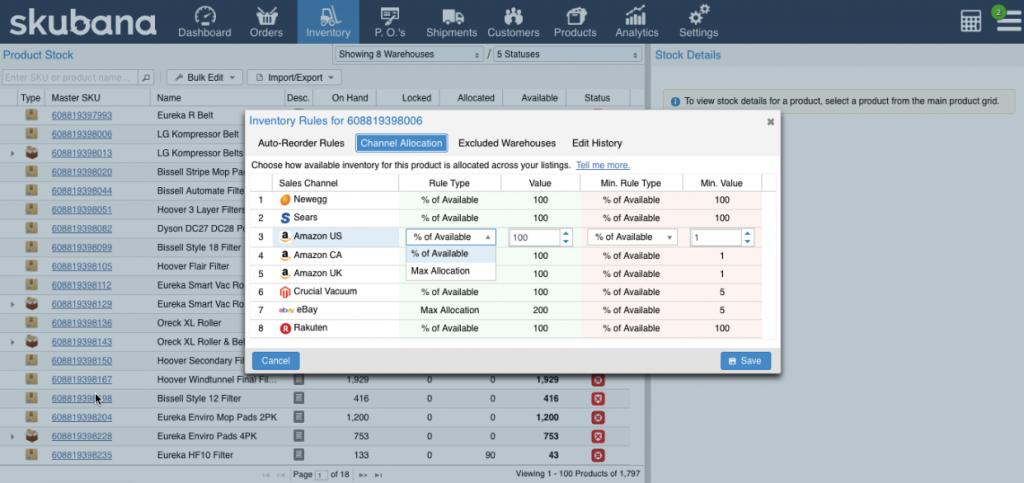Image resolution: width=1024 pixels, height=483 pixels.
Task: Open Master SKU link 608819397993
Action: click(x=82, y=116)
